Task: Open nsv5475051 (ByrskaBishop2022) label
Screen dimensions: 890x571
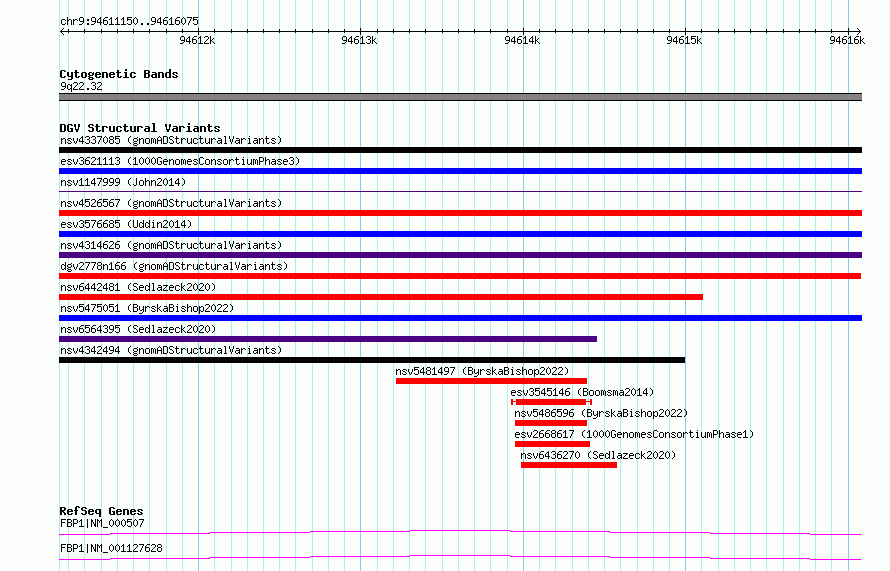Action: [x=147, y=308]
